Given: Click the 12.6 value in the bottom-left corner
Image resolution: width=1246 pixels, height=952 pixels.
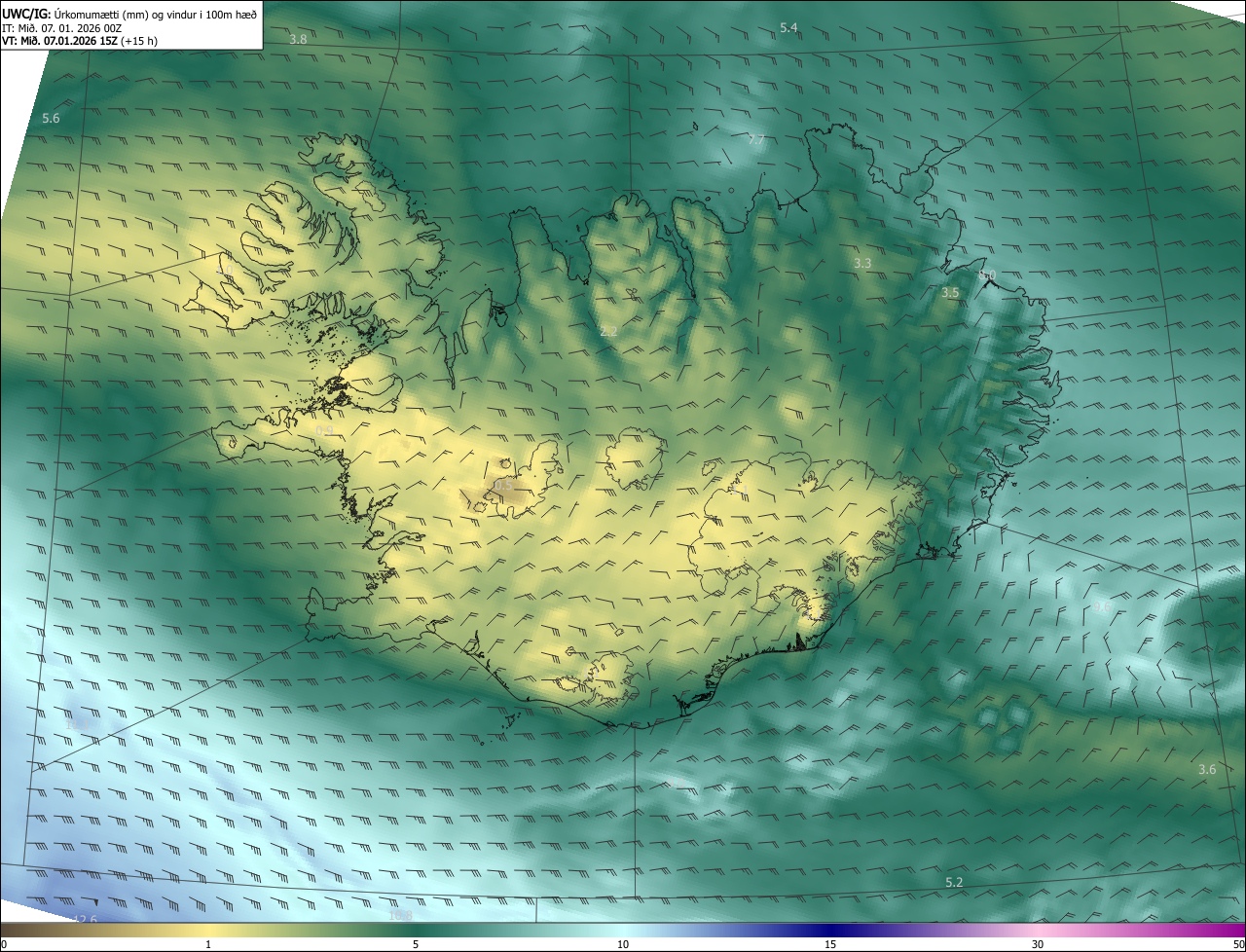Looking at the screenshot, I should pyautogui.click(x=86, y=920).
